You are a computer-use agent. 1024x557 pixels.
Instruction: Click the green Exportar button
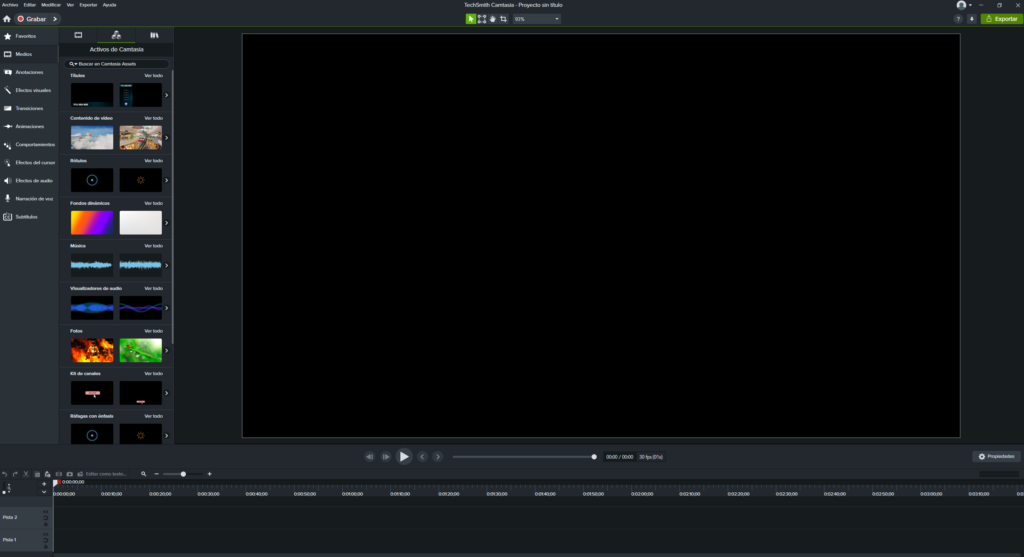(x=1000, y=19)
